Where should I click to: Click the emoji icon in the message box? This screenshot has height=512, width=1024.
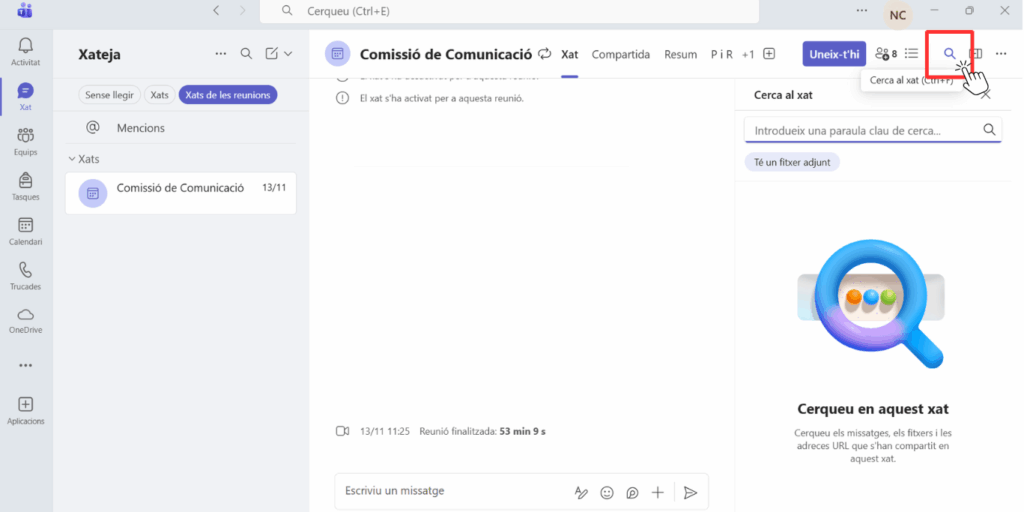(607, 492)
